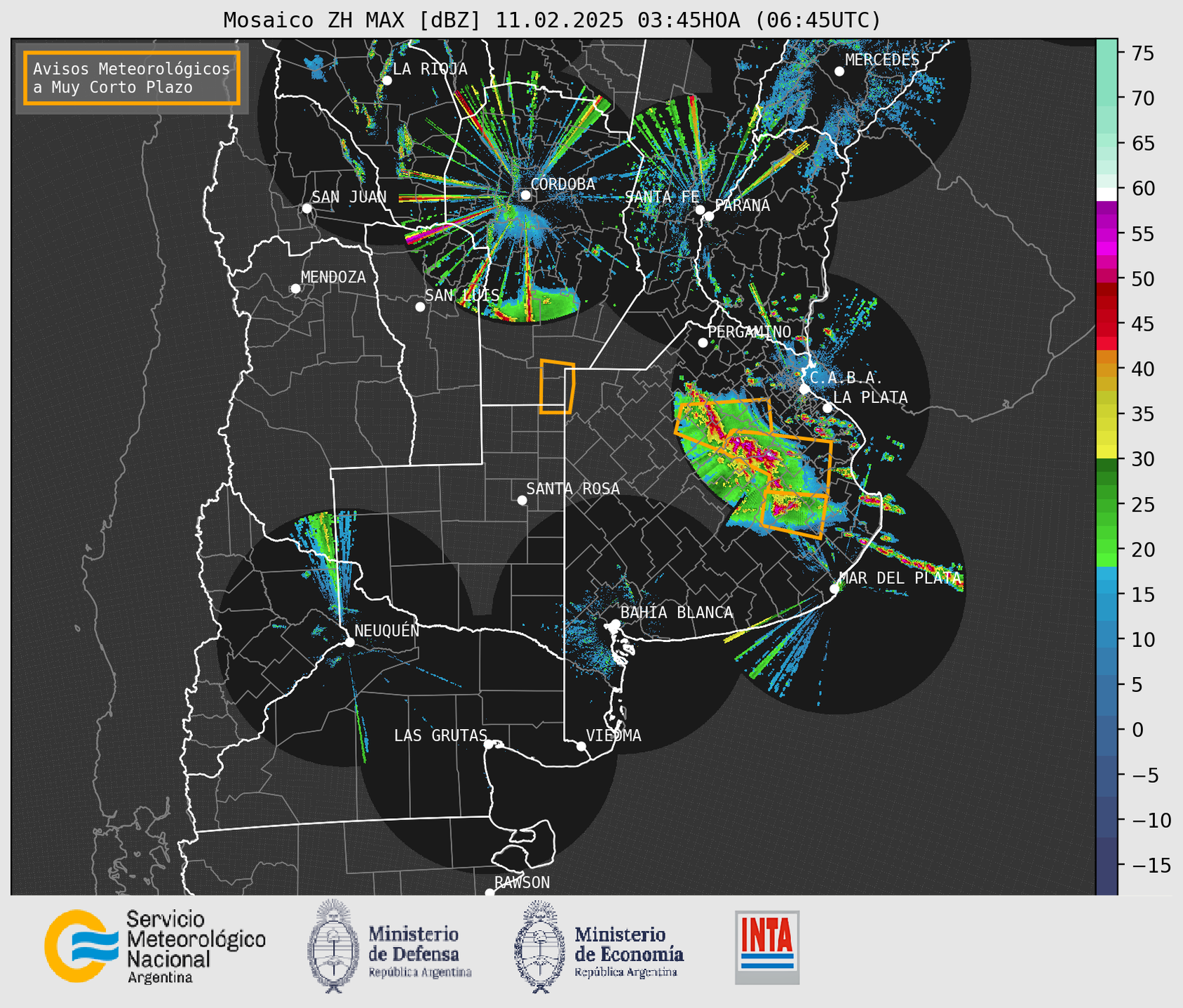Click the LA RIOJA city label
Image resolution: width=1183 pixels, height=1008 pixels.
(x=430, y=69)
